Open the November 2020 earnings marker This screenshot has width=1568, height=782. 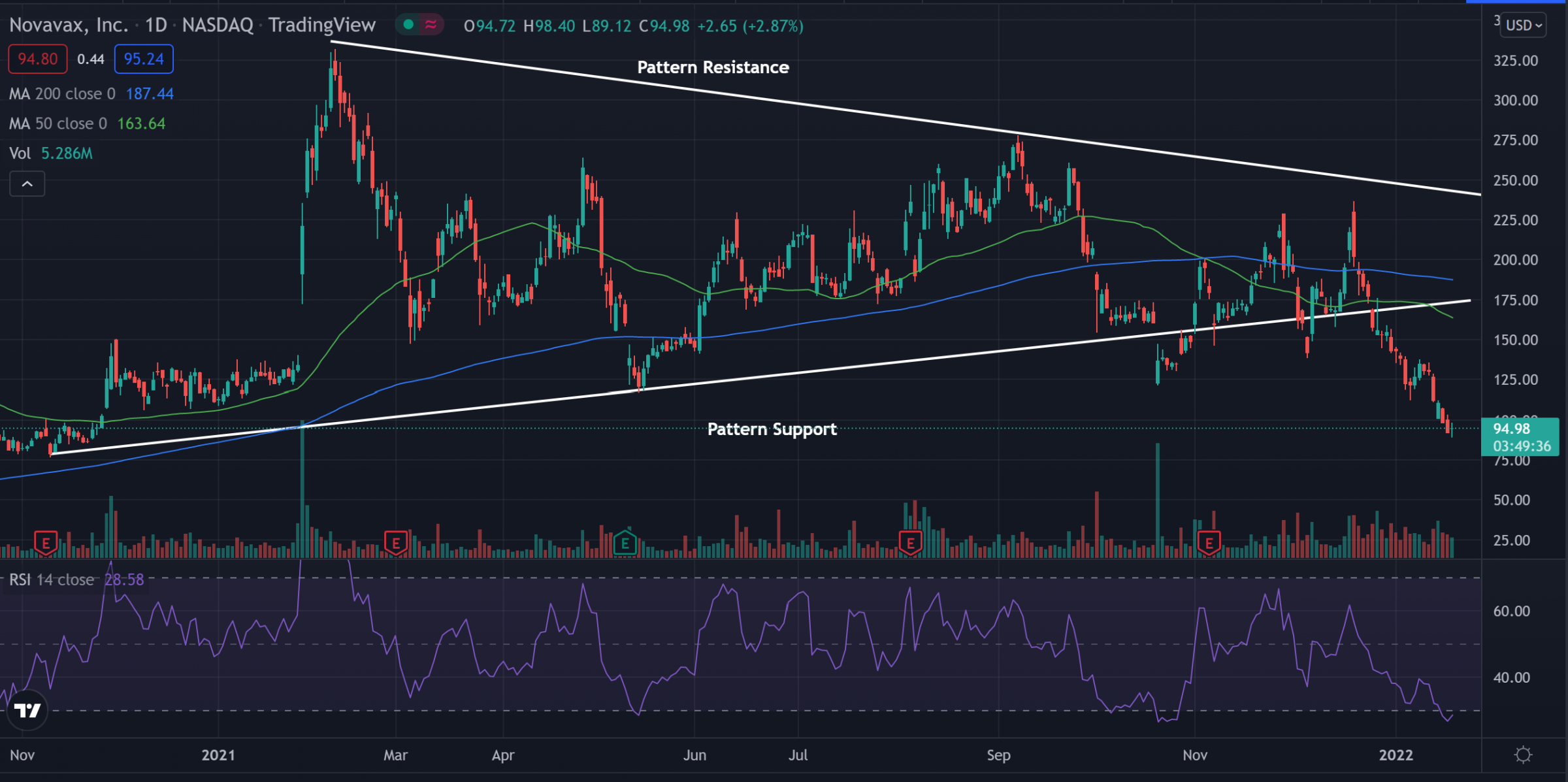(x=46, y=542)
